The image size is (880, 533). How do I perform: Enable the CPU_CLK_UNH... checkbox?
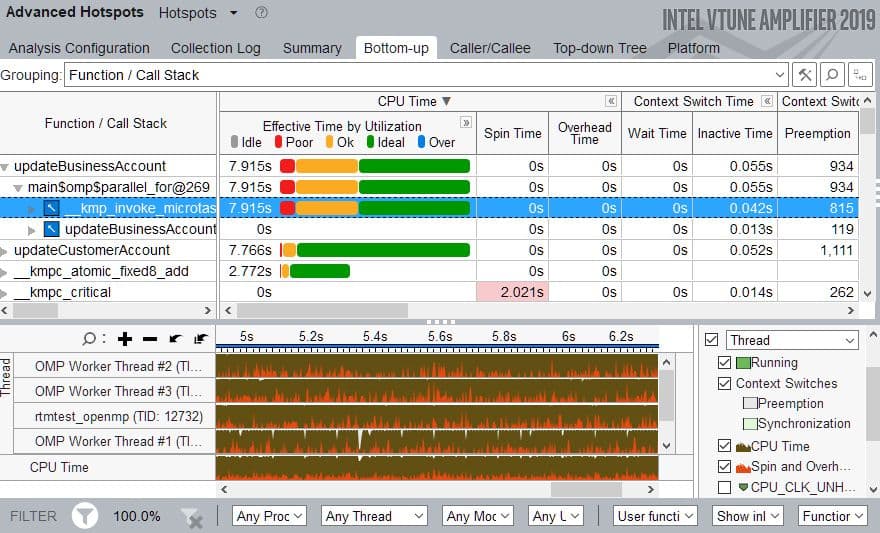[725, 487]
